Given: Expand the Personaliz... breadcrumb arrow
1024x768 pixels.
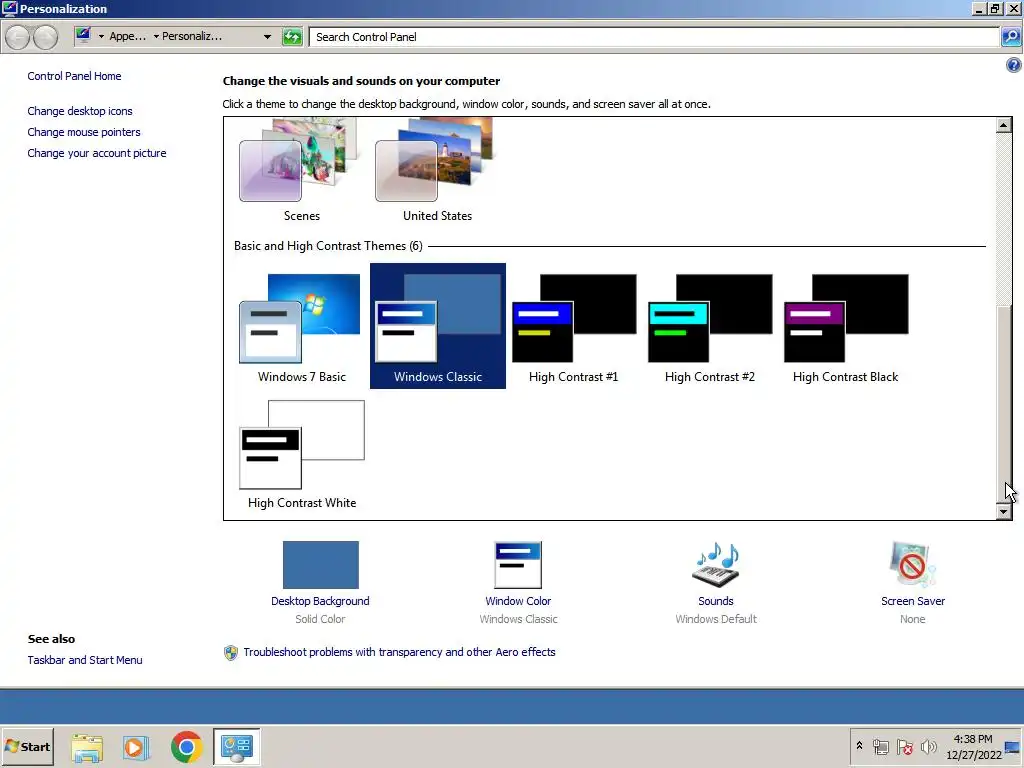Looking at the screenshot, I should coord(156,37).
